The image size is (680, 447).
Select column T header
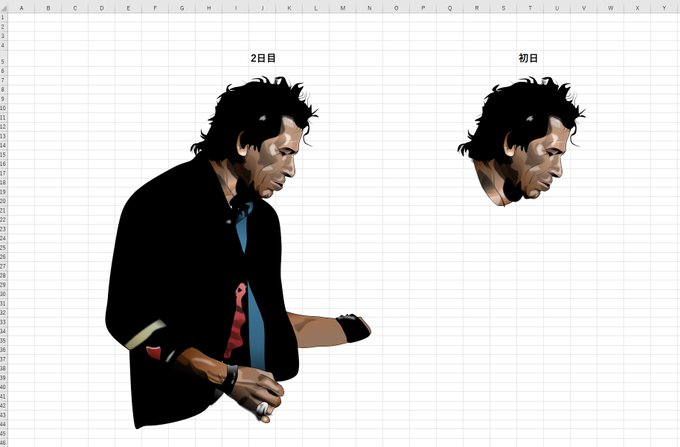tap(530, 8)
